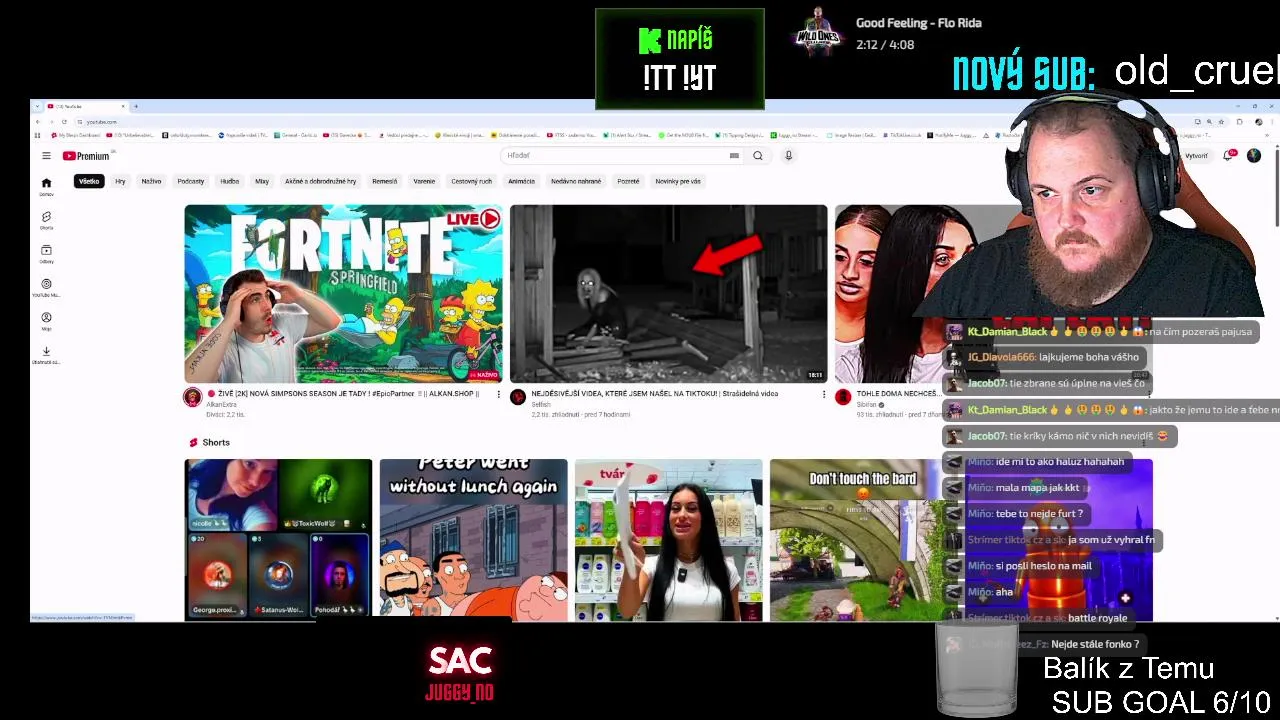Select the Animácia filter chip
1280x720 pixels.
[521, 182]
